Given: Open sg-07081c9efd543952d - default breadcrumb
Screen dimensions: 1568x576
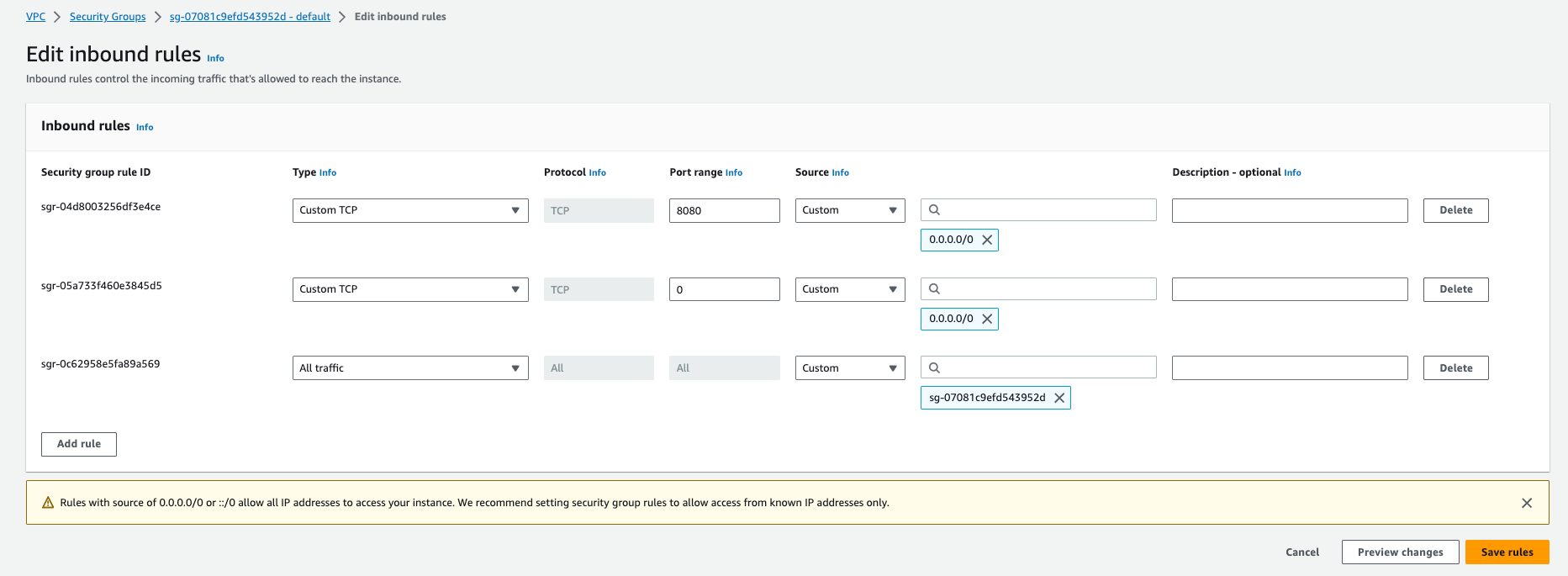Looking at the screenshot, I should click(x=250, y=17).
